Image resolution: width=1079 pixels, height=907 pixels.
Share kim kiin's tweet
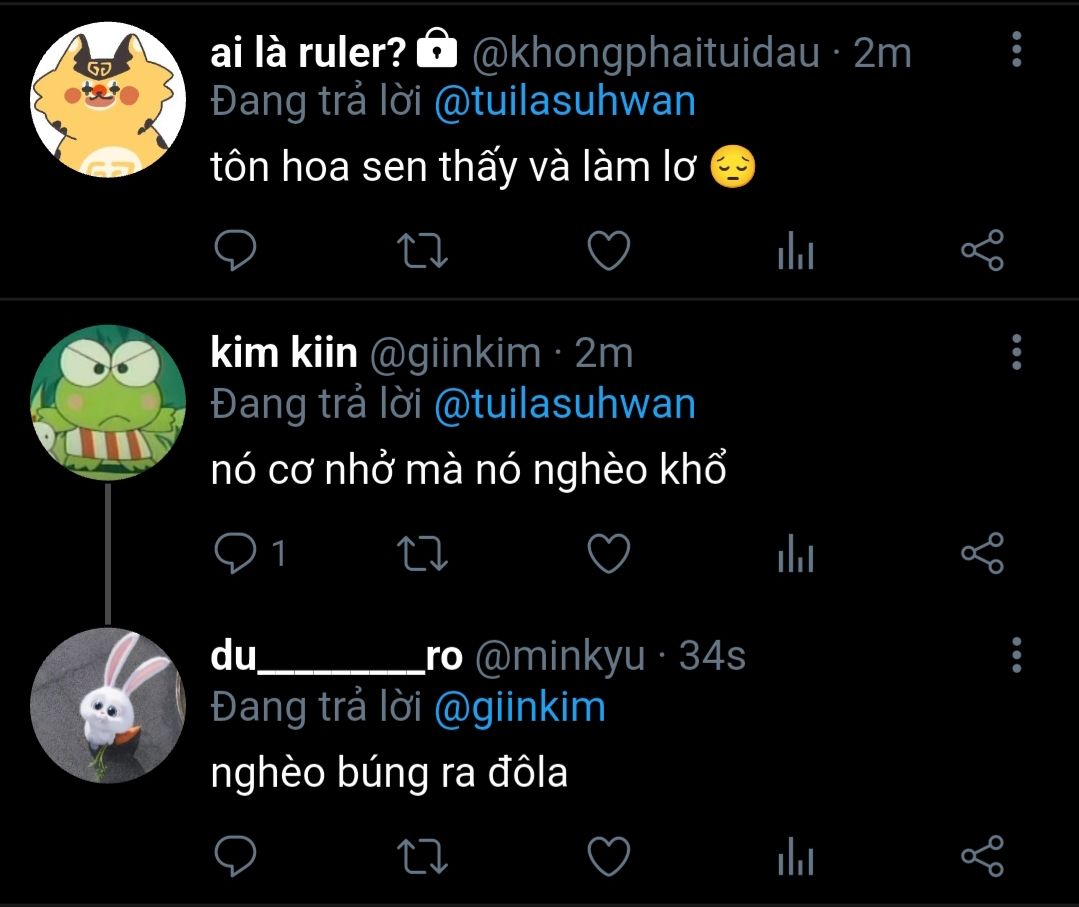tap(981, 553)
